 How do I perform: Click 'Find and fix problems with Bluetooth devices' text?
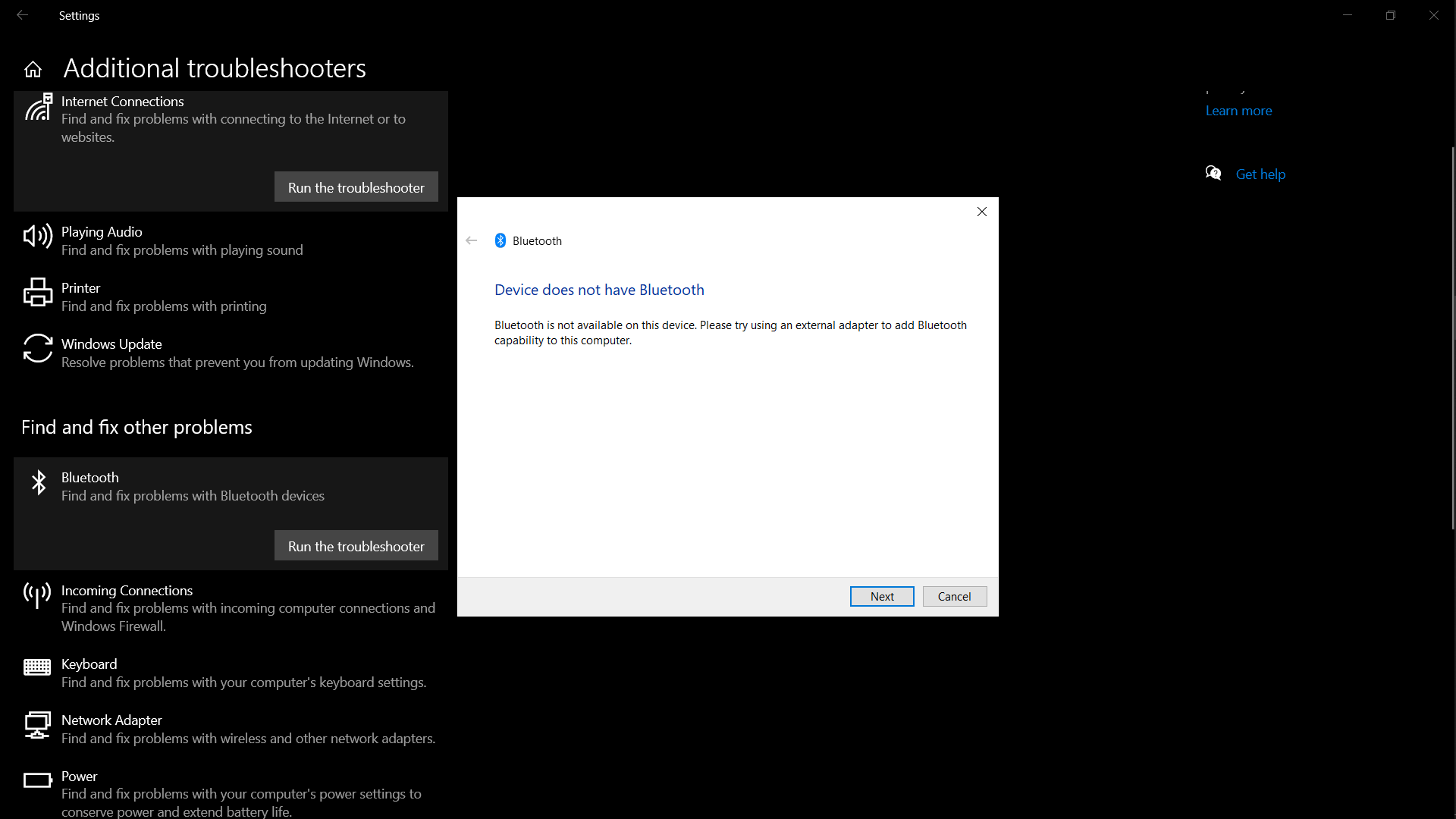193,495
